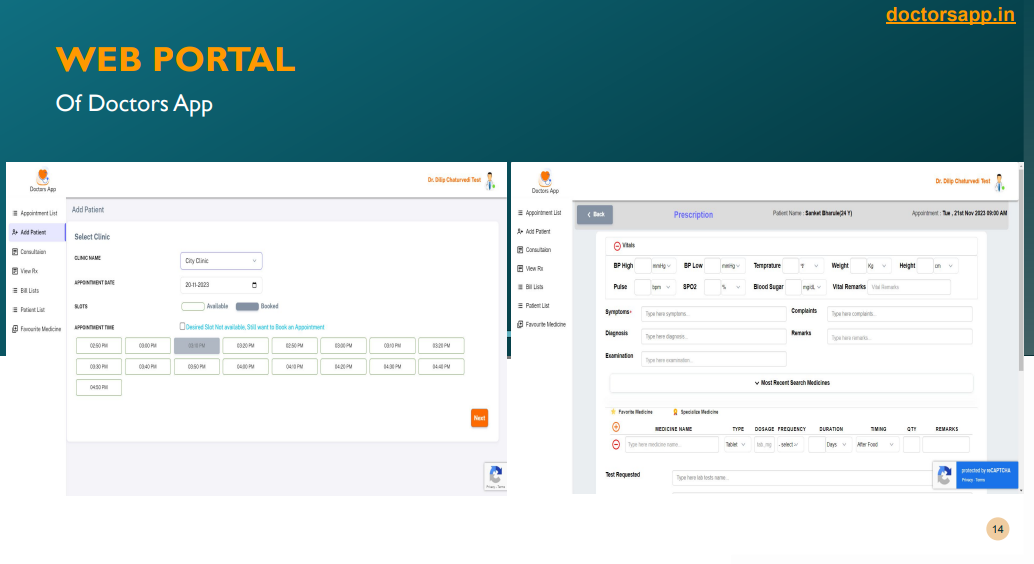The width and height of the screenshot is (1034, 564).
Task: Select the 04:20 PM appointment slot
Action: (343, 366)
